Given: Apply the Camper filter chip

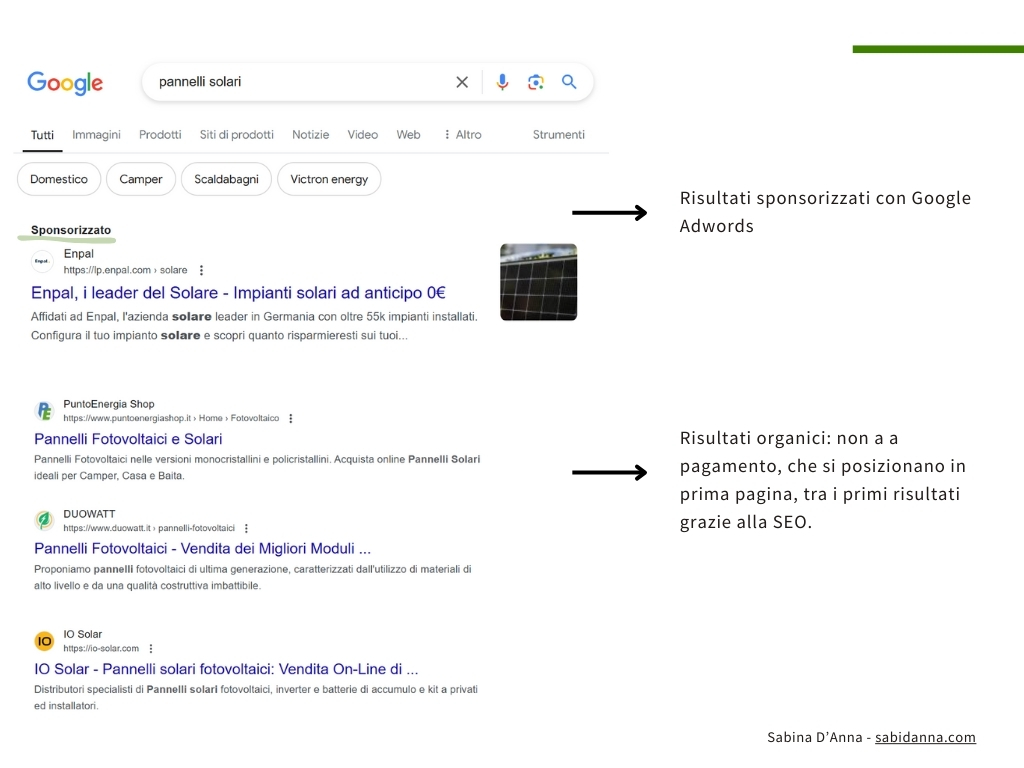Looking at the screenshot, I should point(140,179).
